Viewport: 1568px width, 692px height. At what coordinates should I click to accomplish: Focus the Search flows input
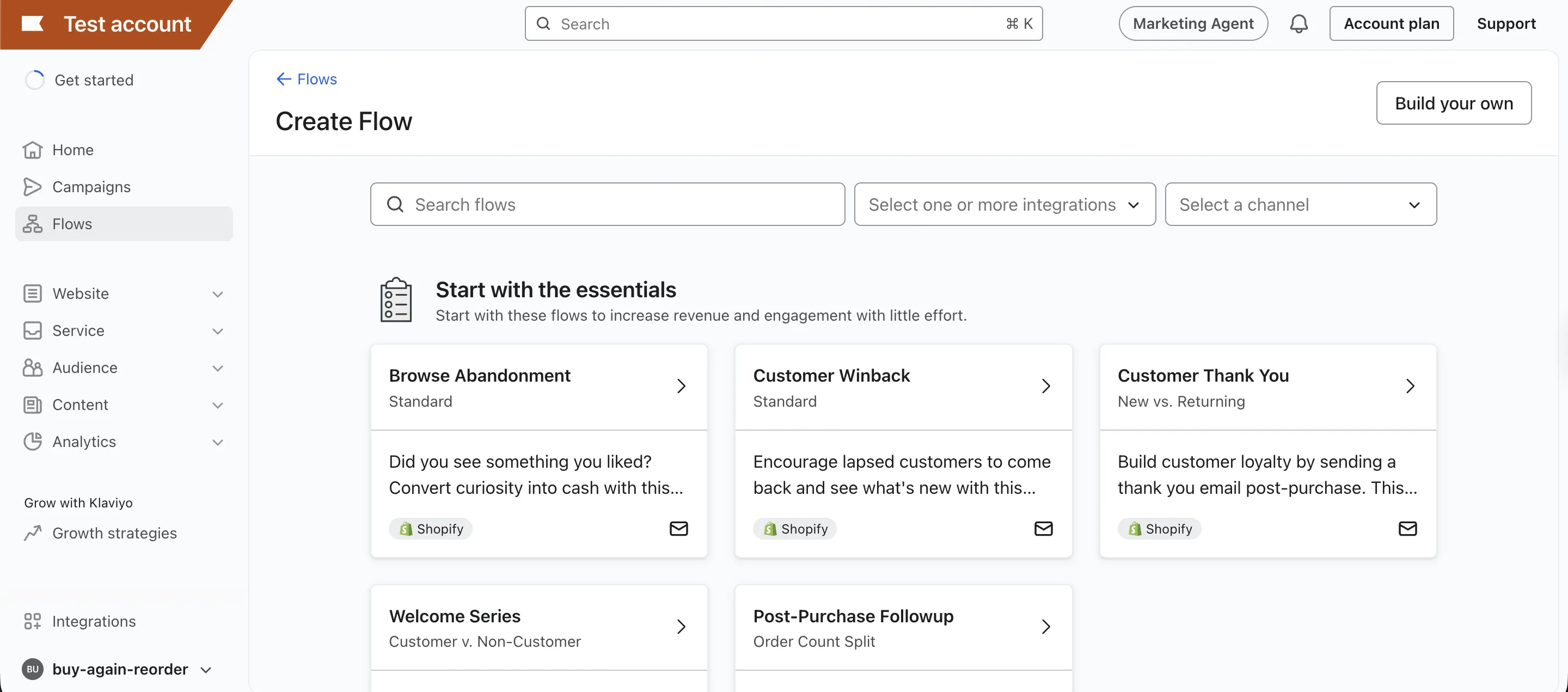(608, 205)
